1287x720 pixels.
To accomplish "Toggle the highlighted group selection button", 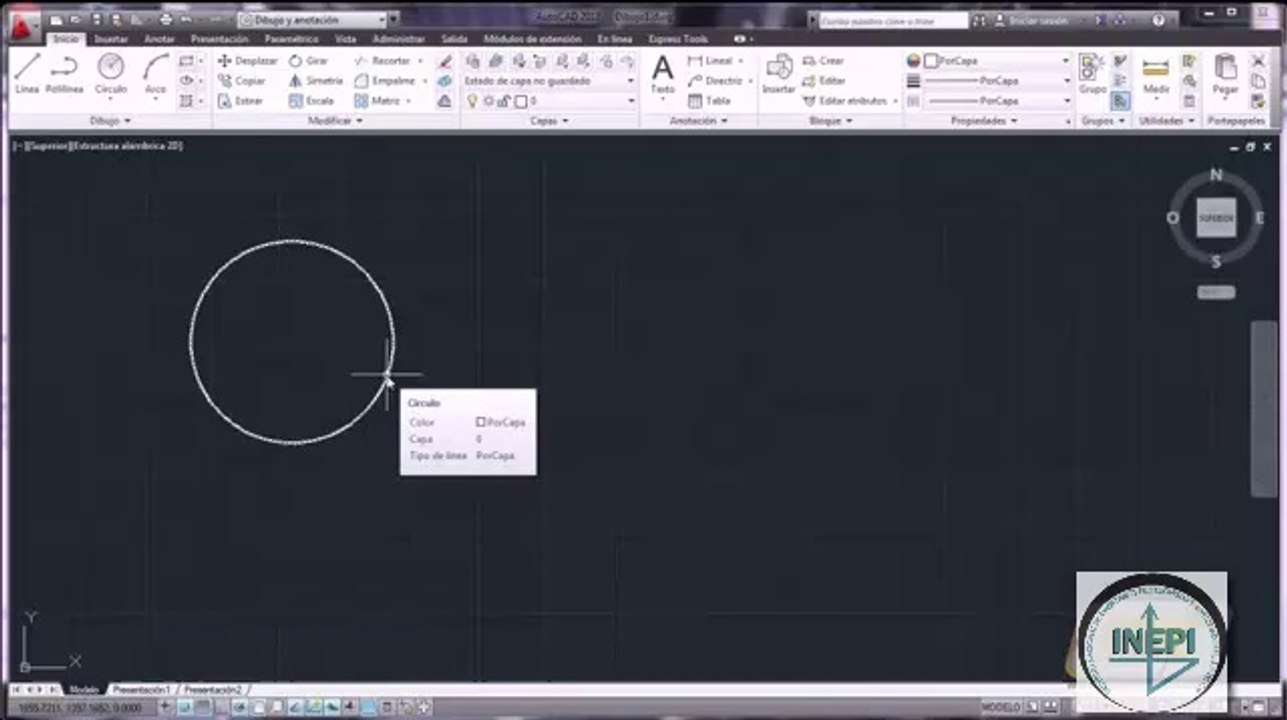I will click(1121, 101).
